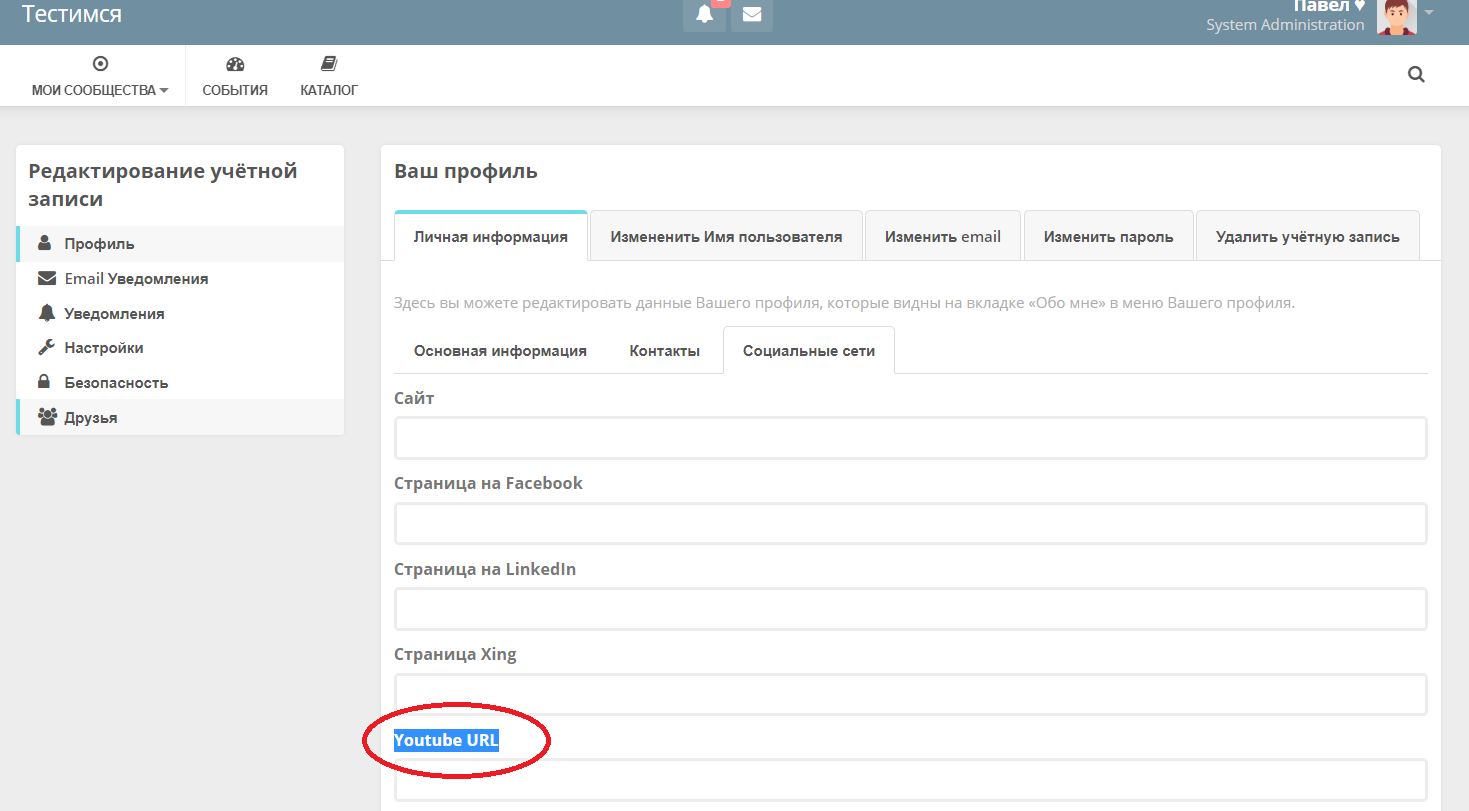Image resolution: width=1469 pixels, height=811 pixels.
Task: Select the Основная информация sub-tab
Action: [x=500, y=351]
